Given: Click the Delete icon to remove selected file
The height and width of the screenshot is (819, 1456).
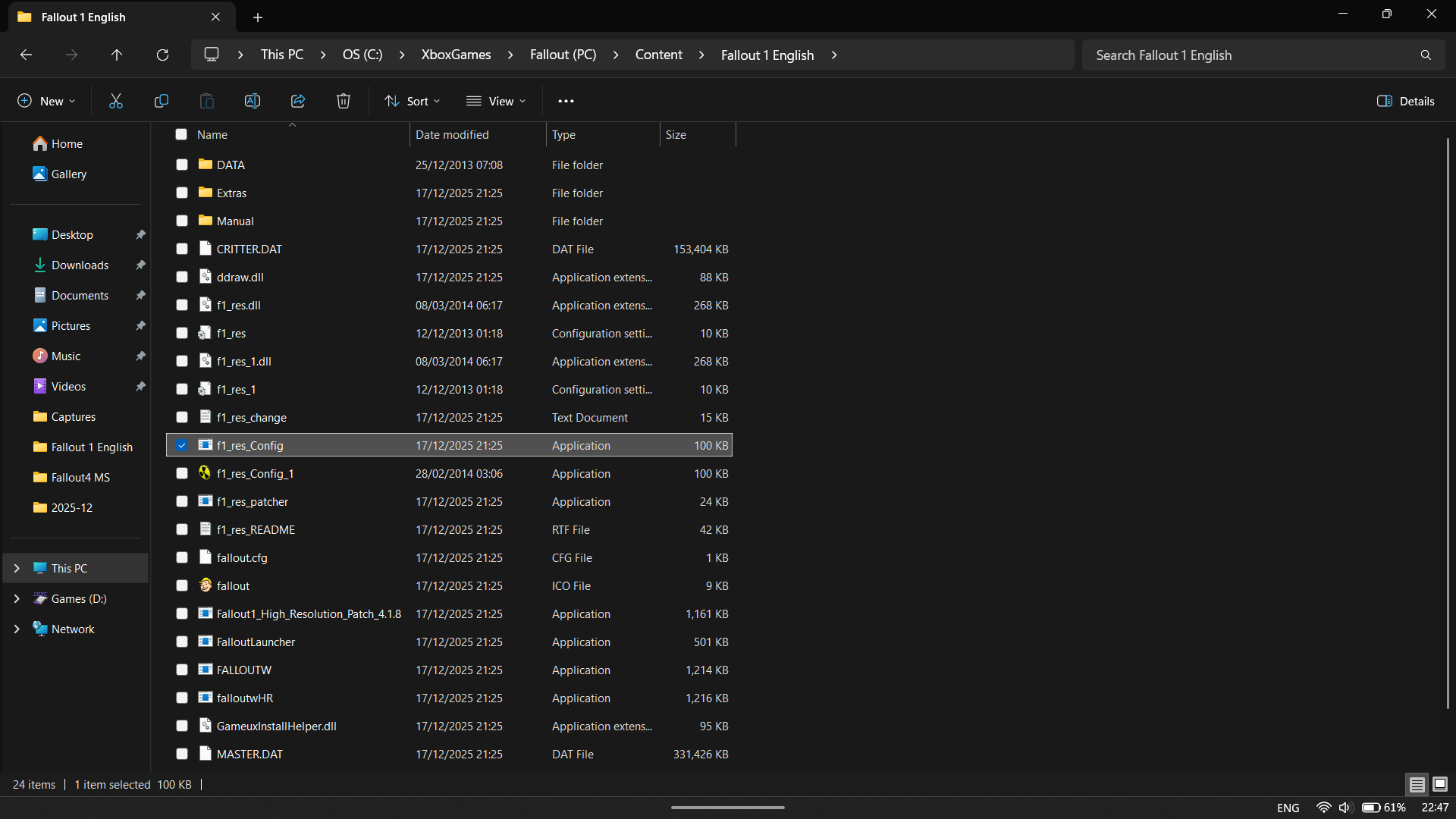Looking at the screenshot, I should (x=343, y=100).
